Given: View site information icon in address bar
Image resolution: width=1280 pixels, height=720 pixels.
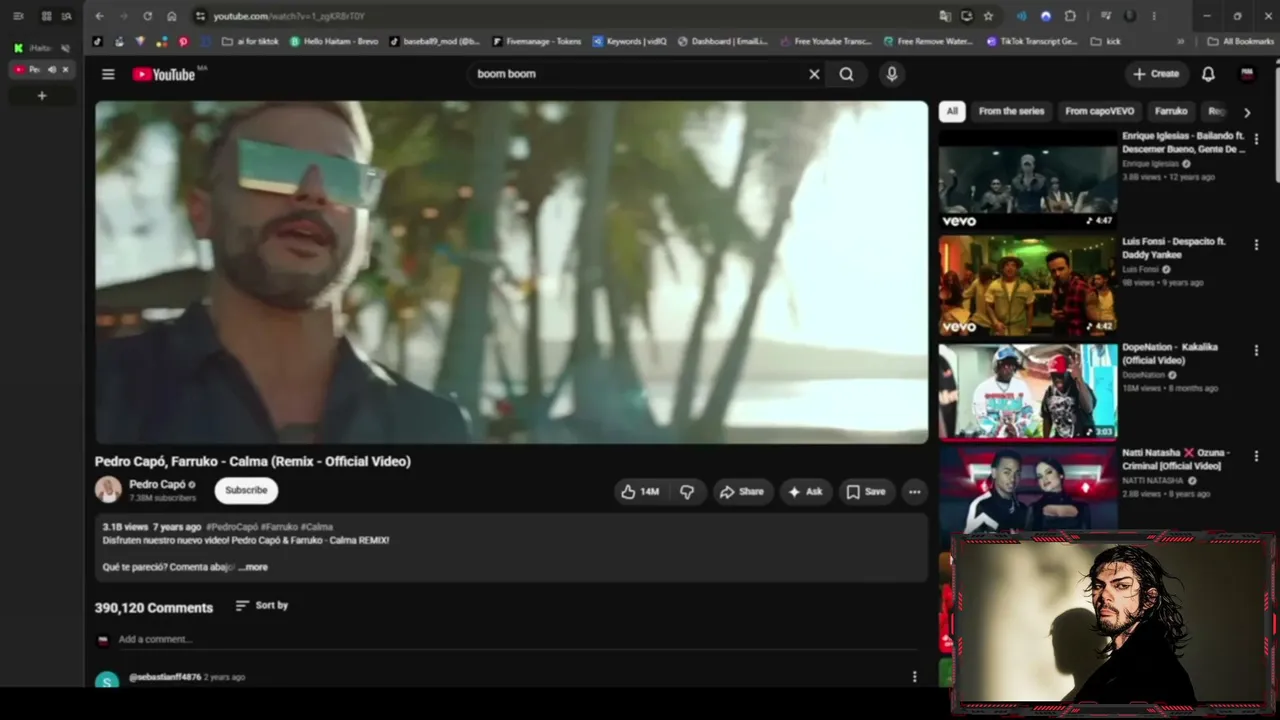Looking at the screenshot, I should pyautogui.click(x=201, y=16).
